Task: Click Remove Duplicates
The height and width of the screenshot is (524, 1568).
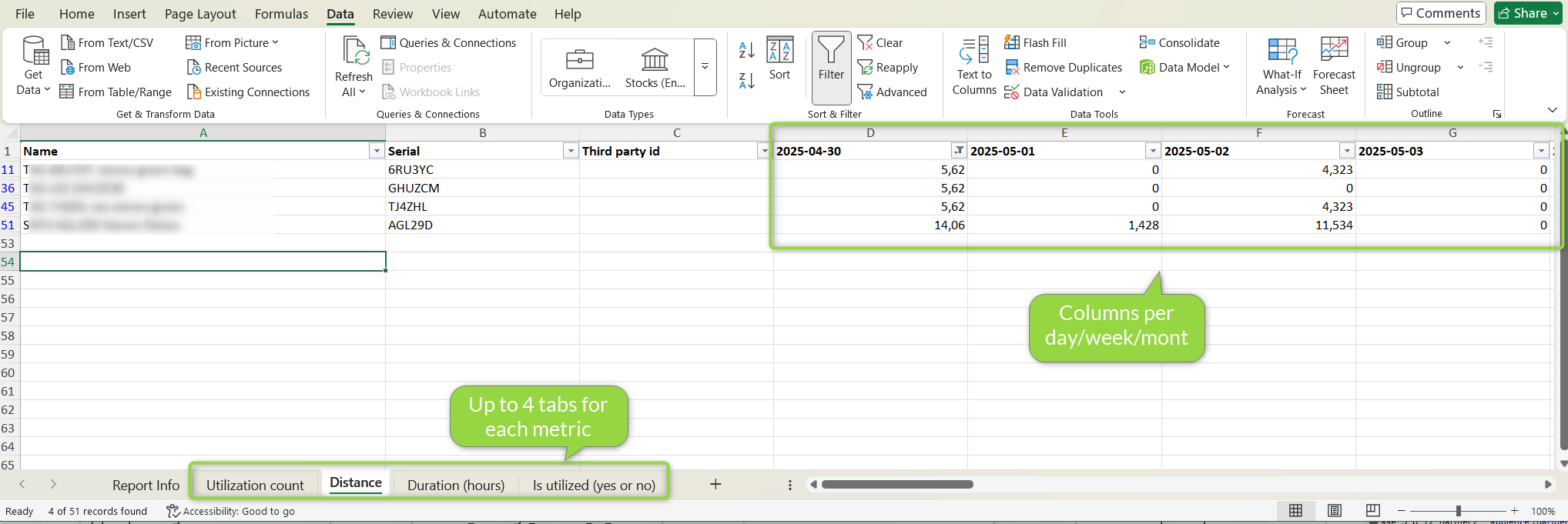Action: [x=1064, y=68]
